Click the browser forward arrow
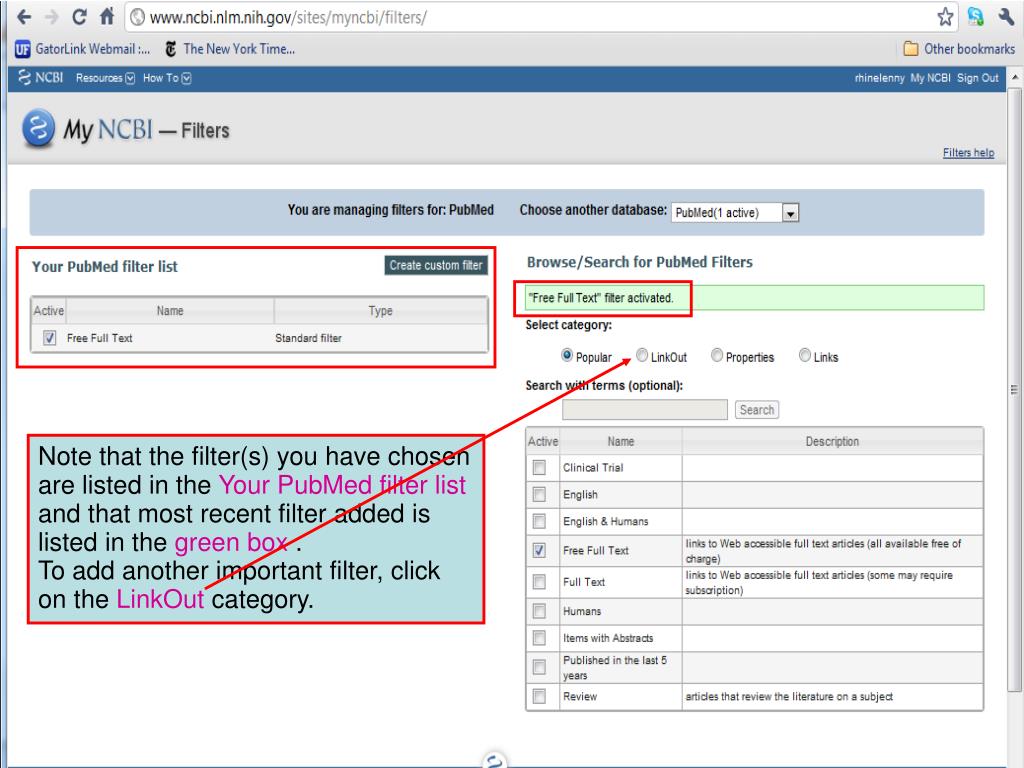Screen dimensions: 1024x768 pyautogui.click(x=52, y=17)
